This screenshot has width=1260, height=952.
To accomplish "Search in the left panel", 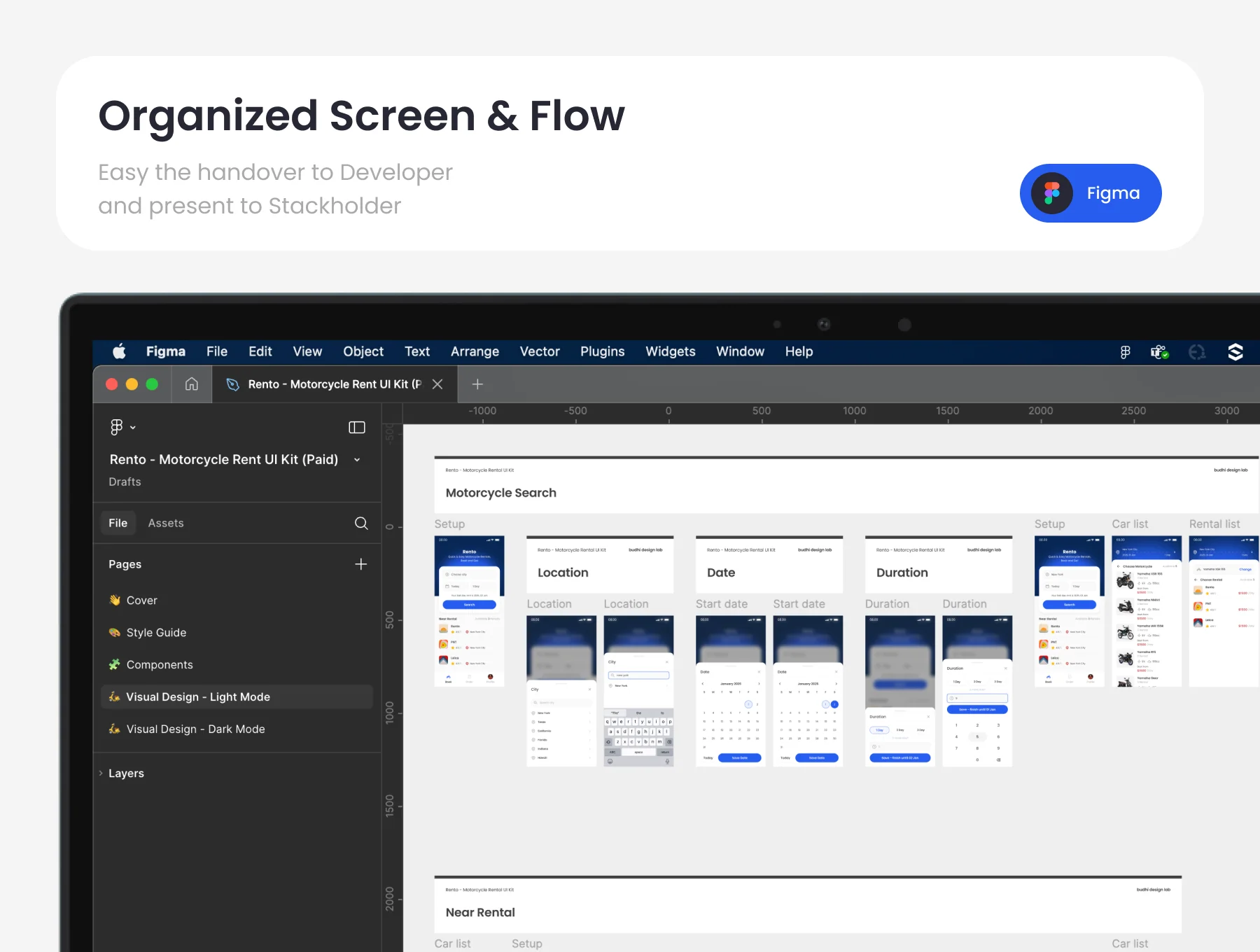I will 361,523.
